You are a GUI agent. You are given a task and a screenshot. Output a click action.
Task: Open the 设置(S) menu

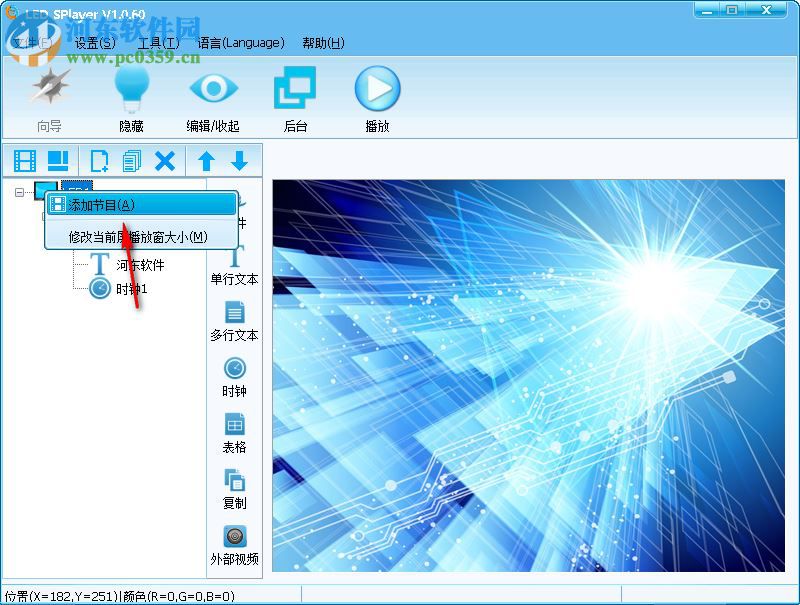pos(95,43)
